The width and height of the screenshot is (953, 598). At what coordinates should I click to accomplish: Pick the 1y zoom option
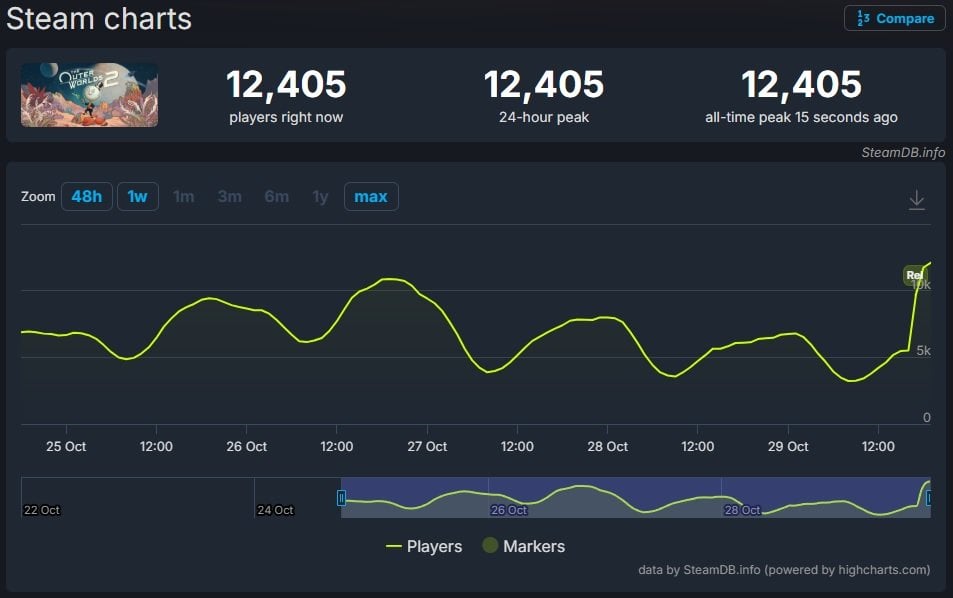point(320,197)
